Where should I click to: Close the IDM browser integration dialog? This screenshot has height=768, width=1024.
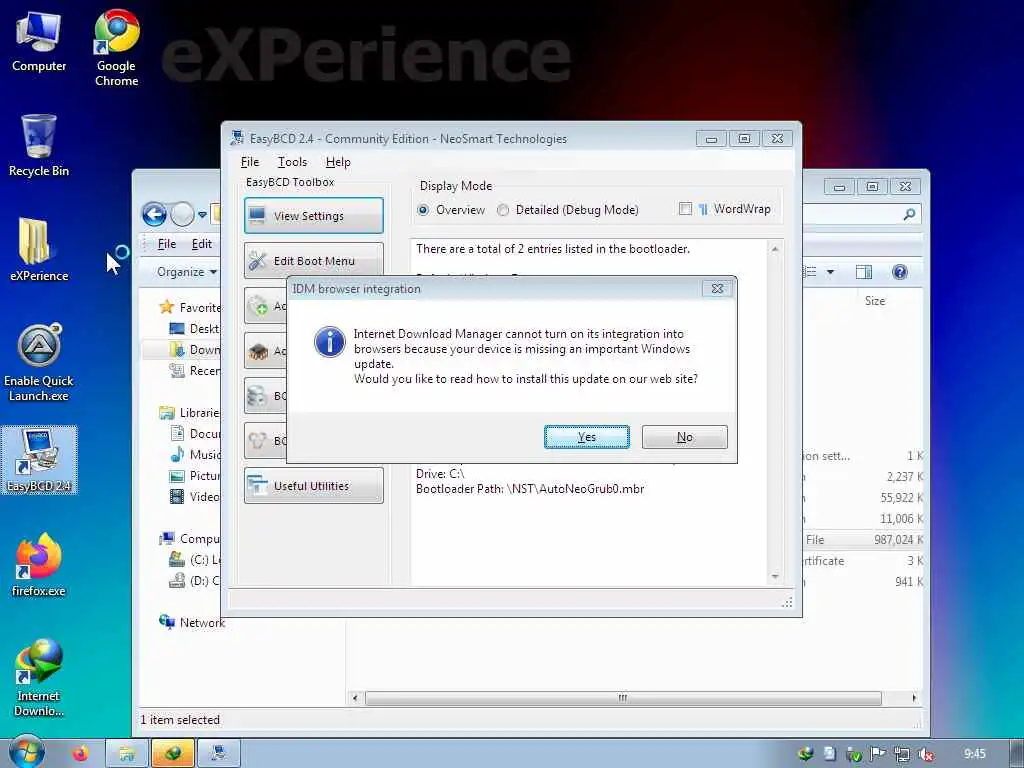pos(717,289)
